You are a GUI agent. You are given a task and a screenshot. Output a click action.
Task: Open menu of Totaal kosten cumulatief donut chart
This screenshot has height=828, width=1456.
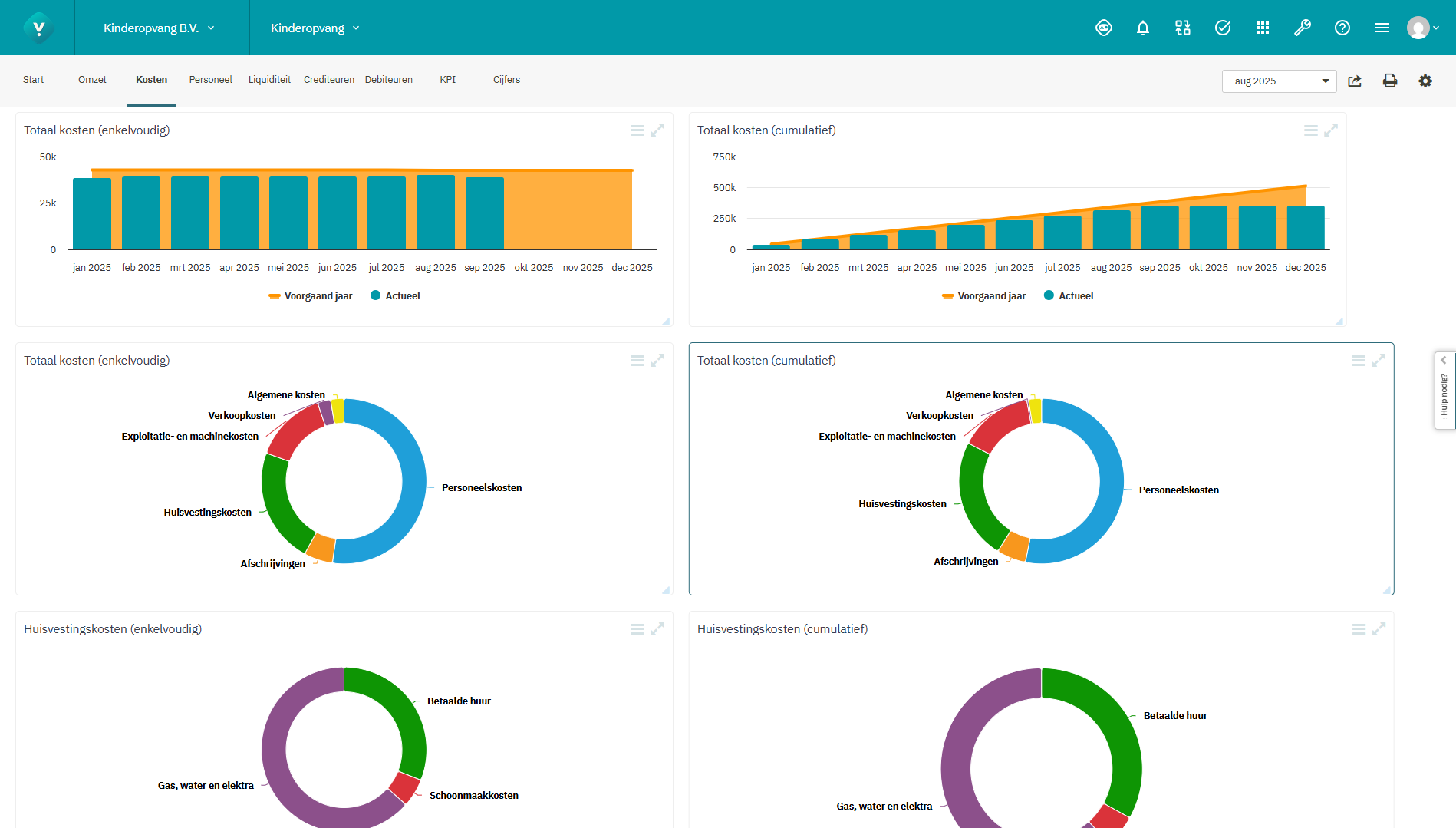(x=1358, y=361)
